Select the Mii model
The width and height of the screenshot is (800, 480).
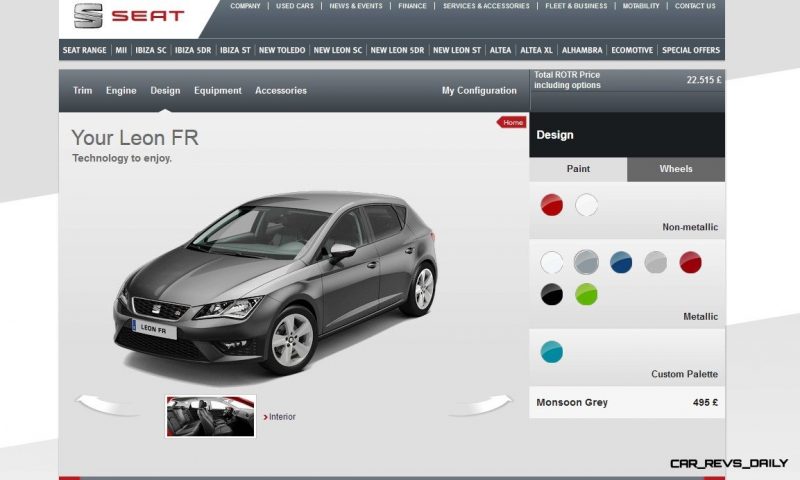point(121,50)
